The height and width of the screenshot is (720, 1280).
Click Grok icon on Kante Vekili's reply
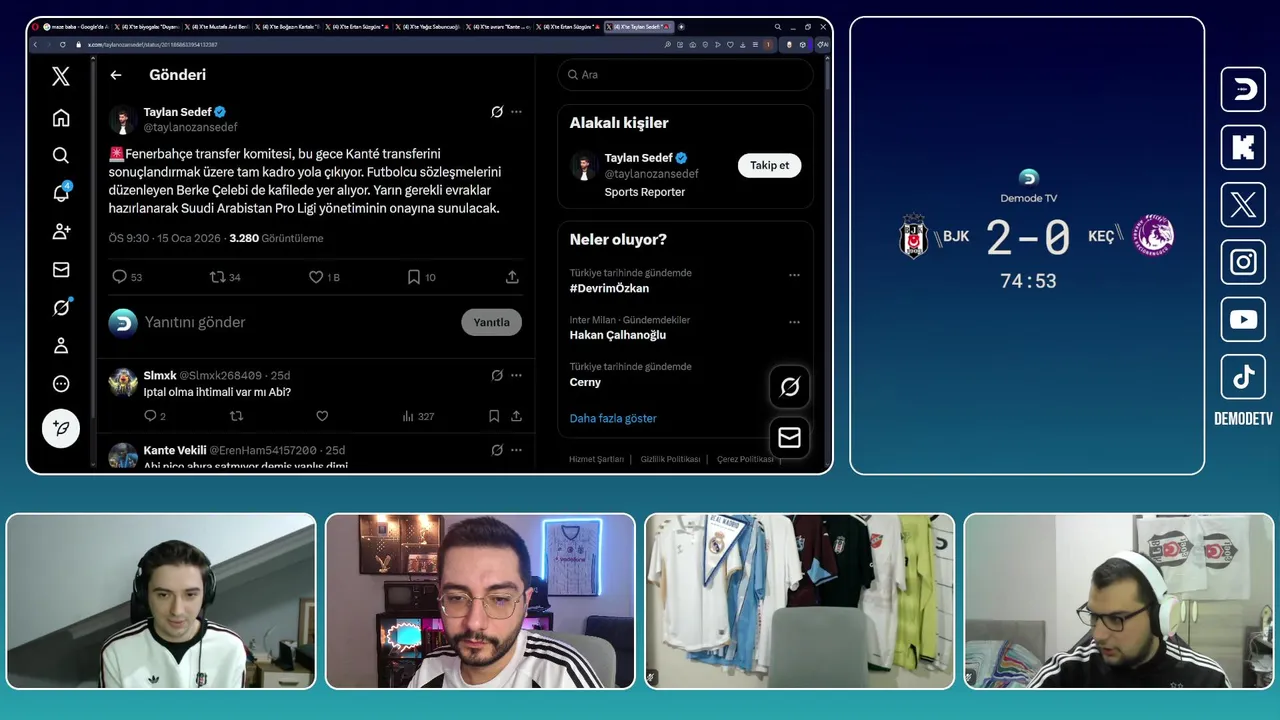[x=497, y=450]
